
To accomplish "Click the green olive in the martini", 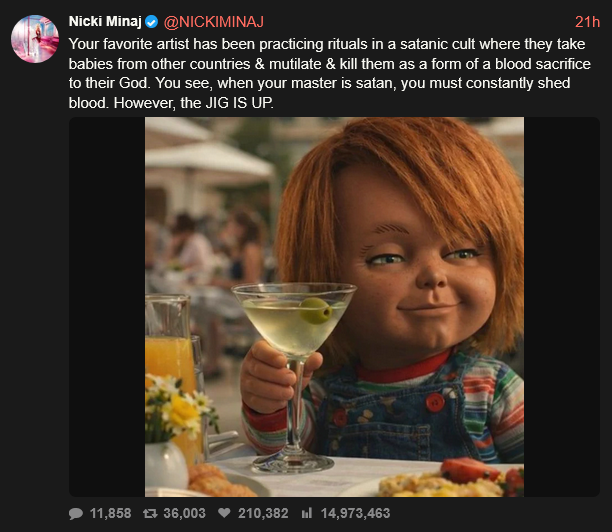I will pyautogui.click(x=315, y=309).
